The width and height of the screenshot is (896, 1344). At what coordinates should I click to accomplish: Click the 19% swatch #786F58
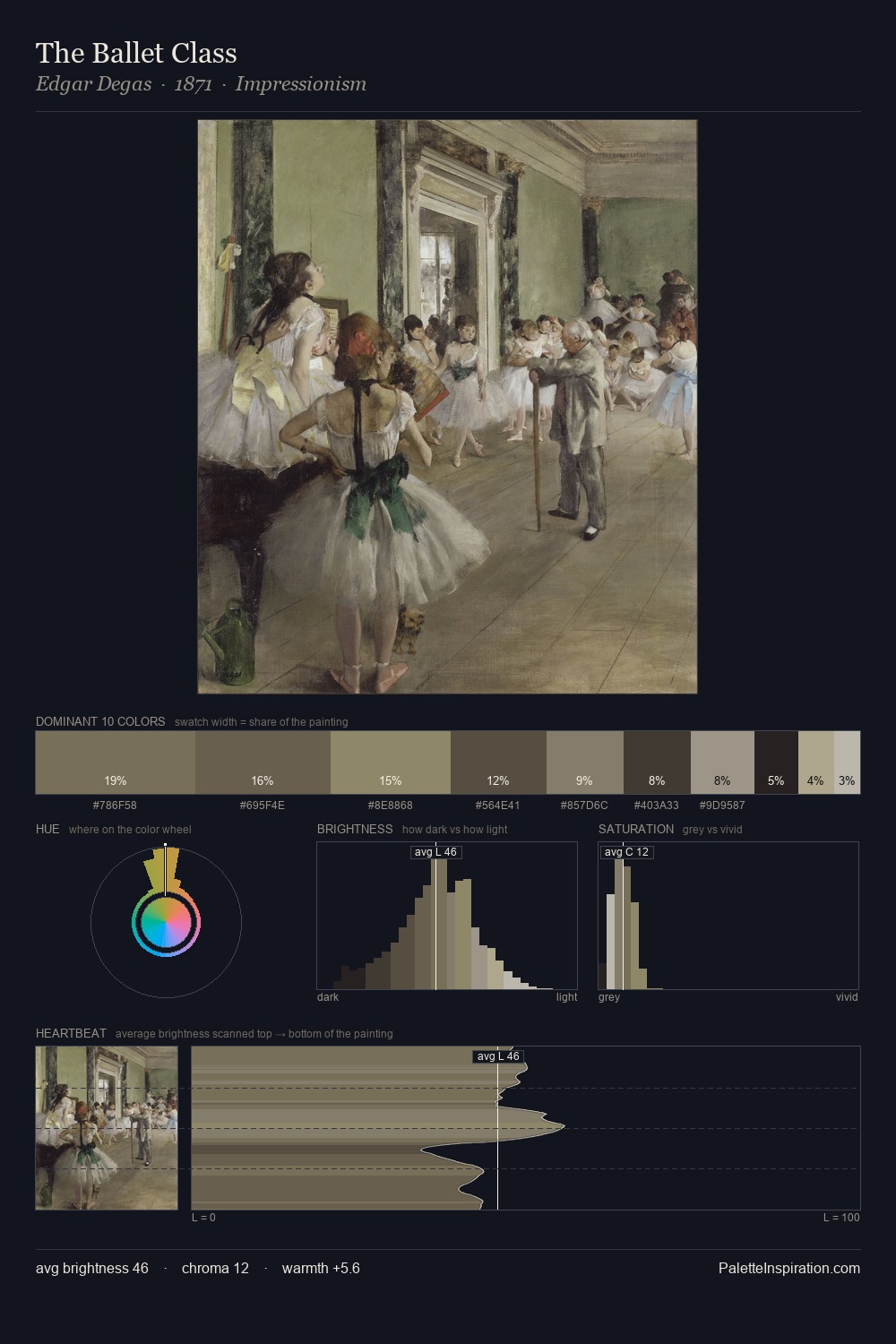click(116, 762)
